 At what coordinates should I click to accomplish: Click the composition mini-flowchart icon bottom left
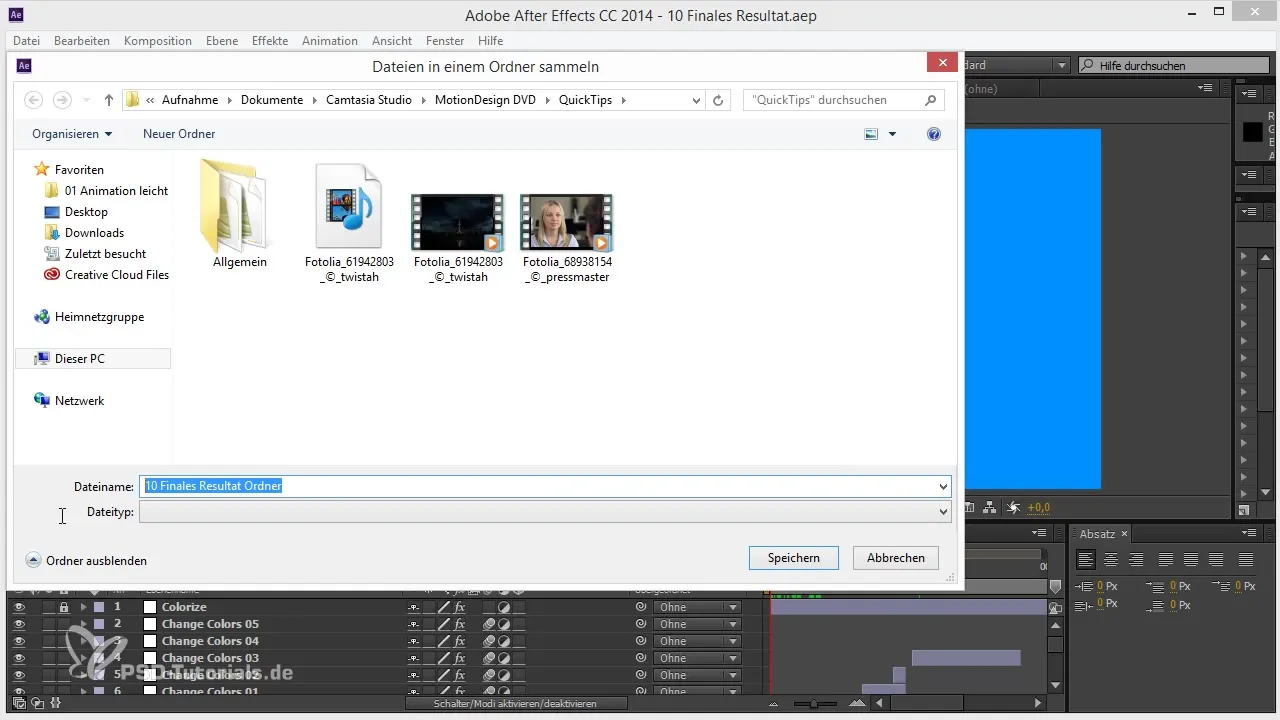tap(19, 704)
